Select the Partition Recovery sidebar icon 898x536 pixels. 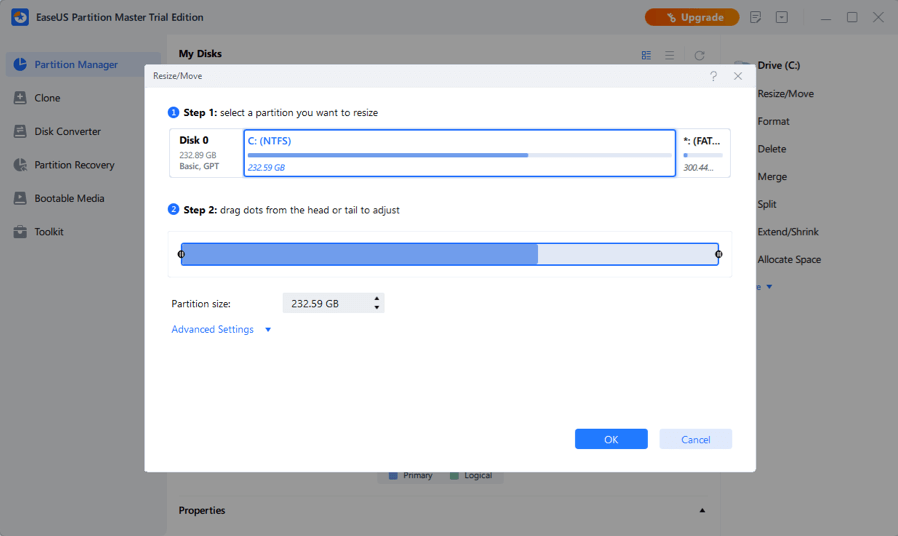point(20,165)
